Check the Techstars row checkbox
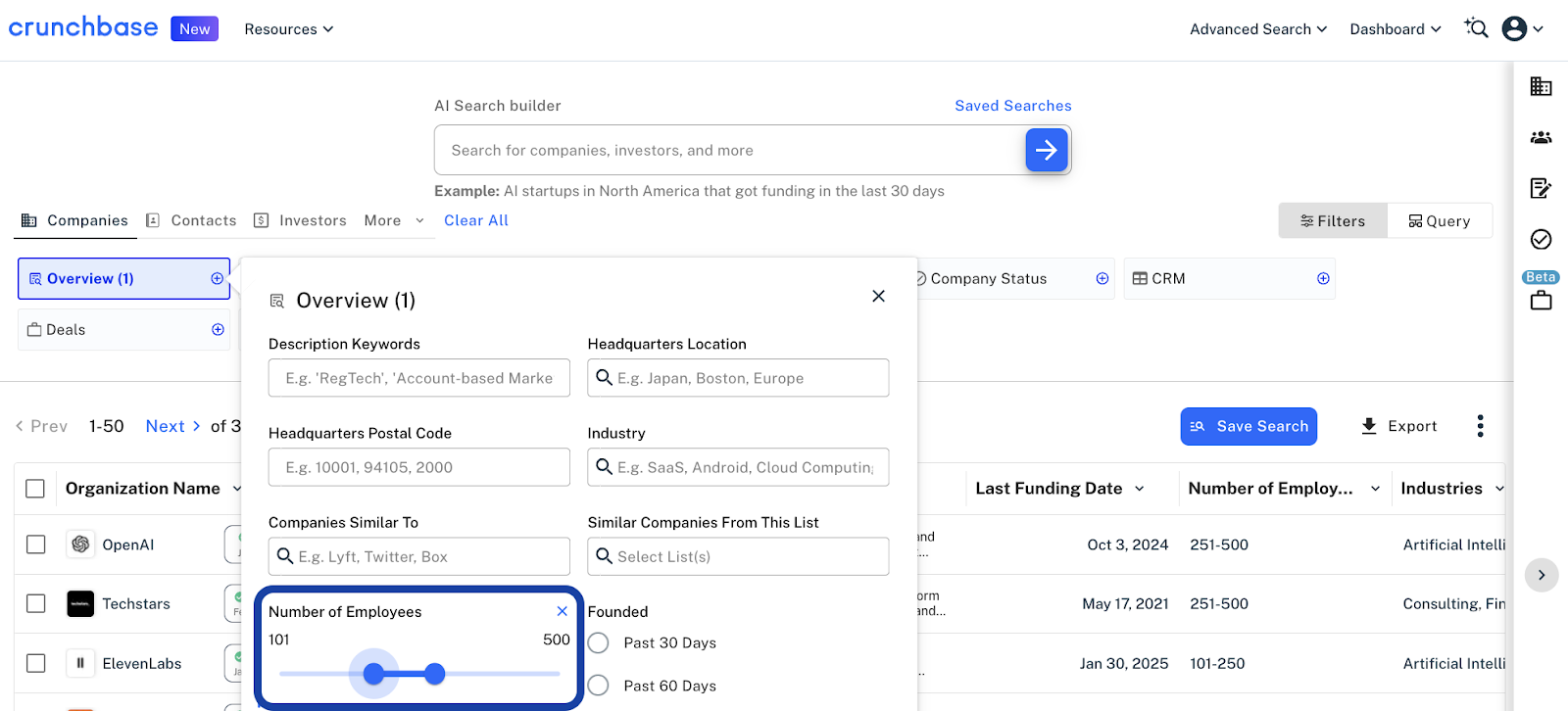 [36, 603]
